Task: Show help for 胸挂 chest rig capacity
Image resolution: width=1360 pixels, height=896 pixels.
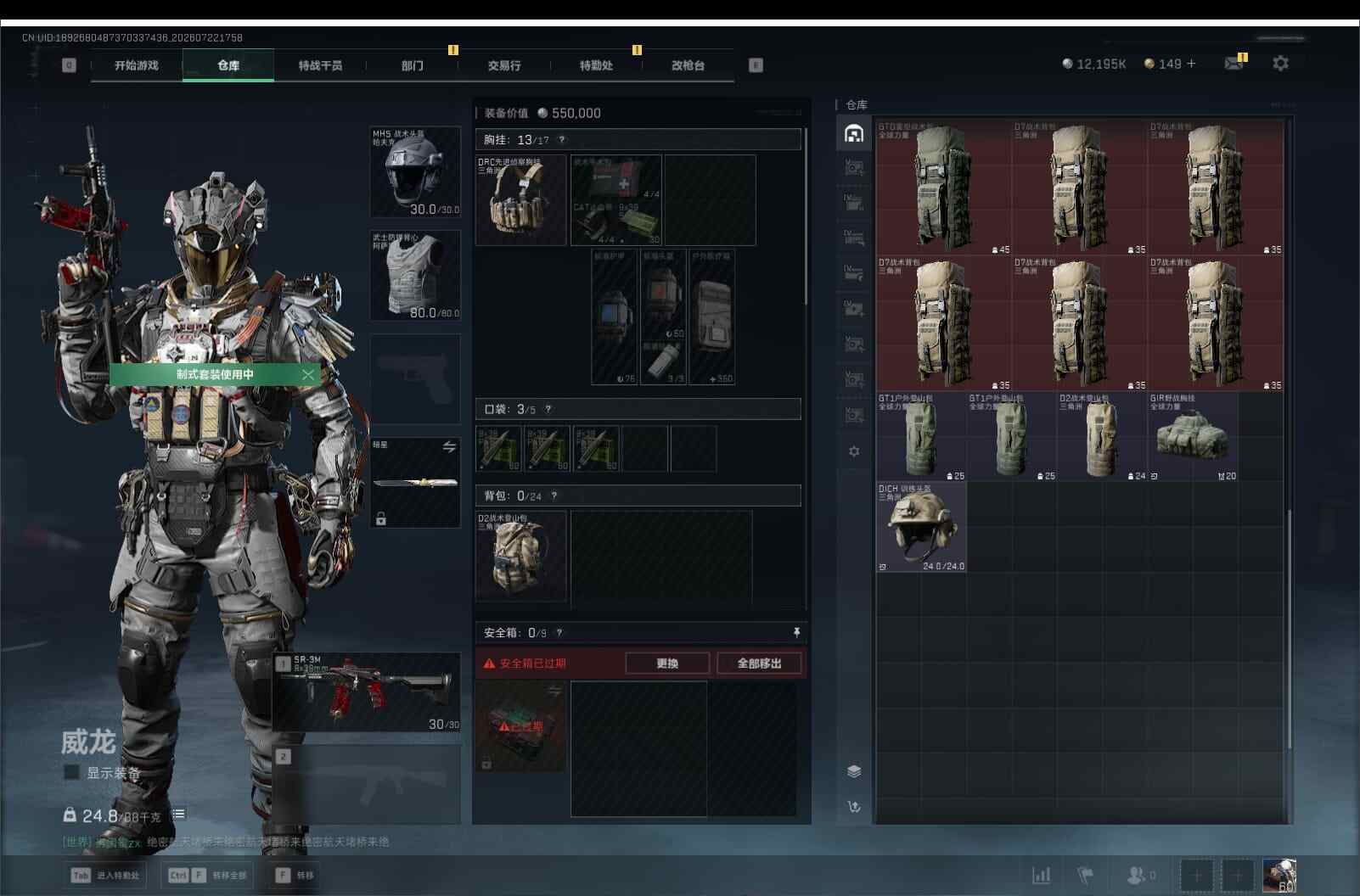Action: (561, 140)
